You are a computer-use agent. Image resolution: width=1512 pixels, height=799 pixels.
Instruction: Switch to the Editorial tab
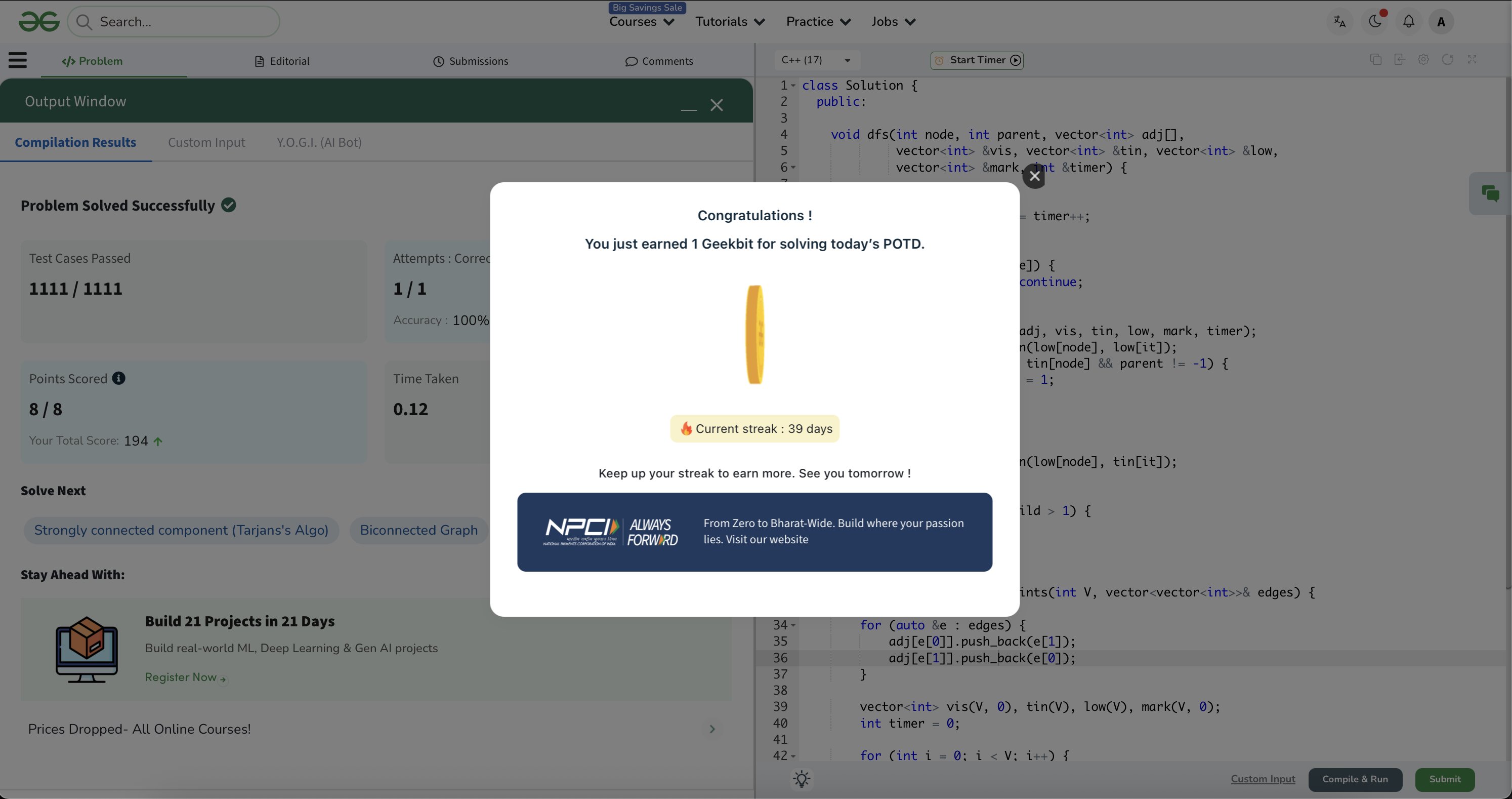[282, 61]
